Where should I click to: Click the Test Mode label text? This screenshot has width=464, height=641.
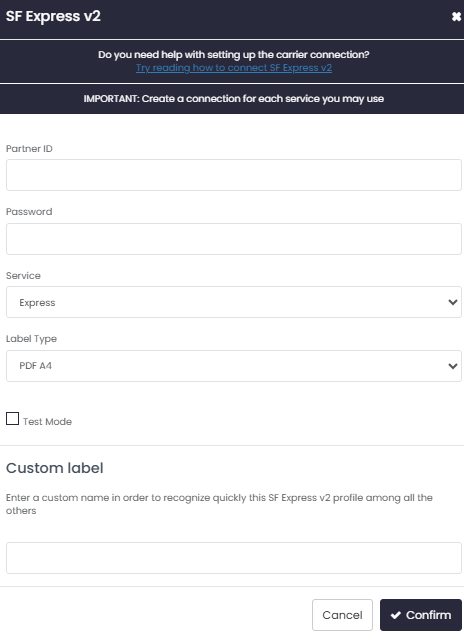pyautogui.click(x=47, y=421)
